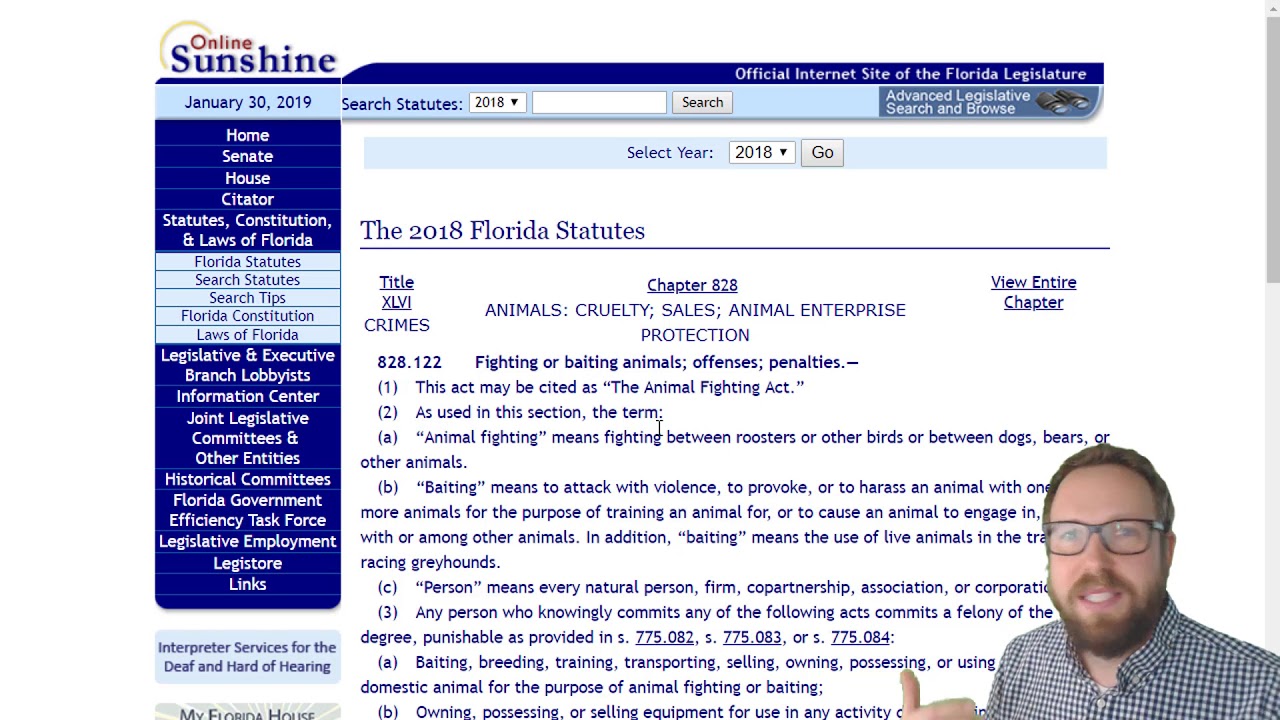Click the '828.122' section number
The width and height of the screenshot is (1280, 720).
(x=409, y=362)
